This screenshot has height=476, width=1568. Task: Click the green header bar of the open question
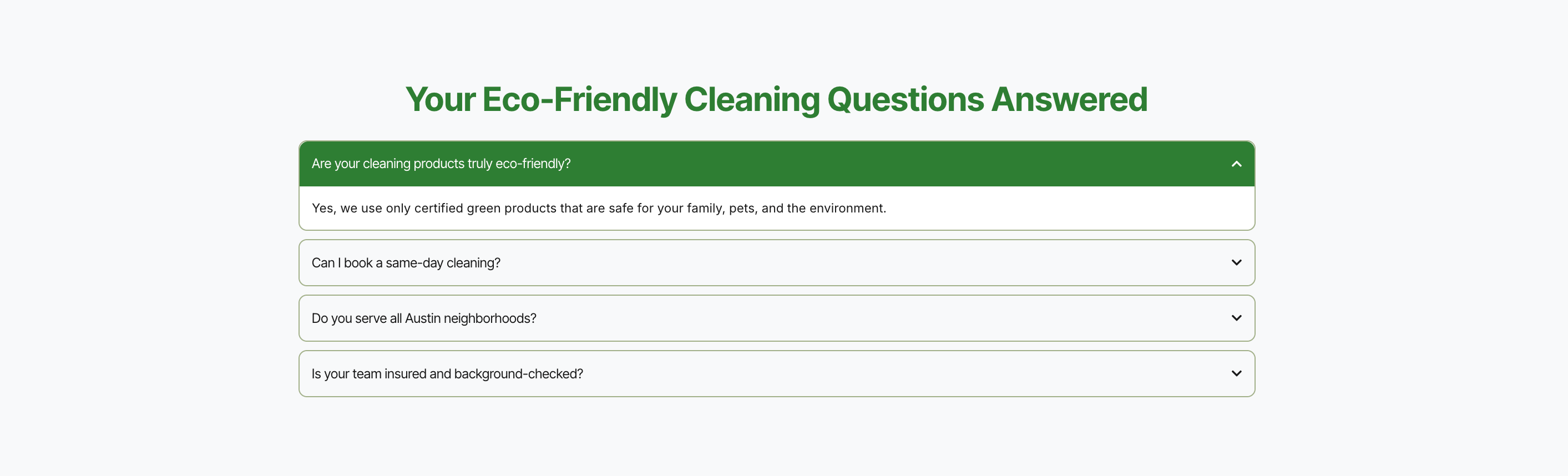pyautogui.click(x=852, y=164)
